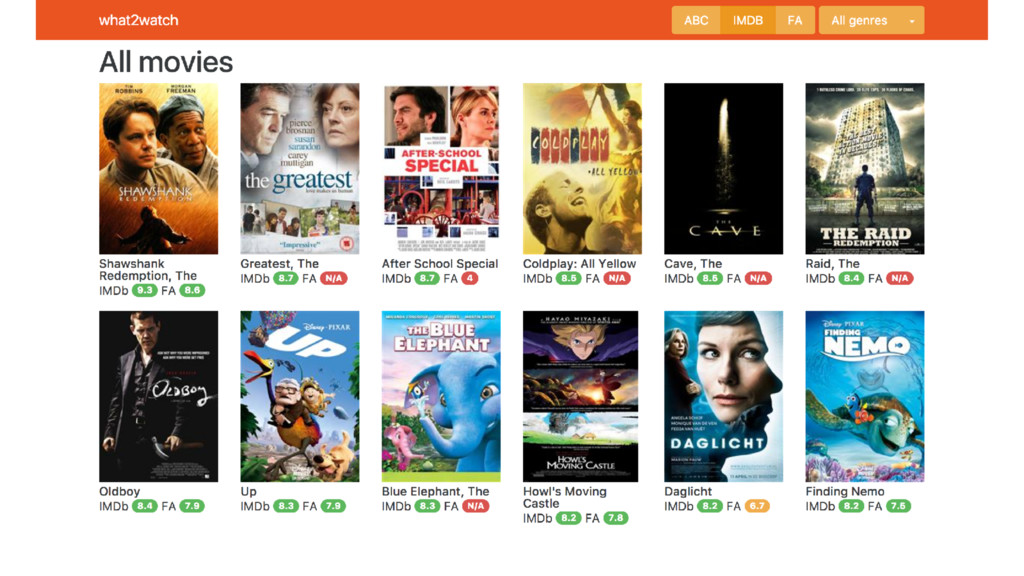Open The Raid Redemption poster
The height and width of the screenshot is (576, 1024).
point(865,168)
